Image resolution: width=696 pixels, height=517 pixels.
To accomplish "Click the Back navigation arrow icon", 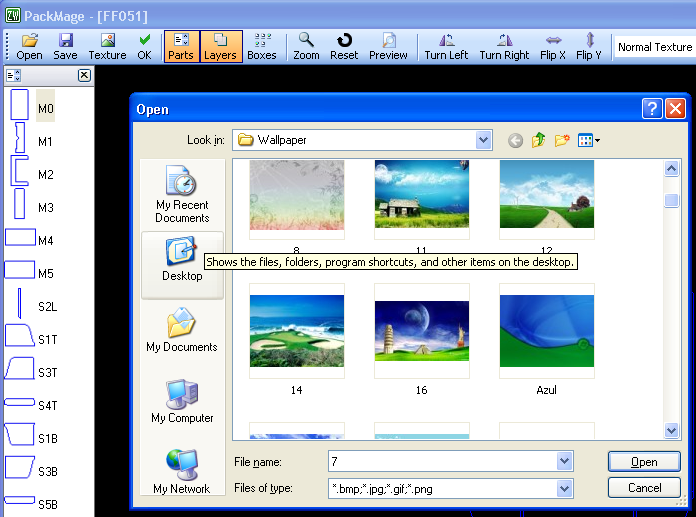I will (515, 141).
